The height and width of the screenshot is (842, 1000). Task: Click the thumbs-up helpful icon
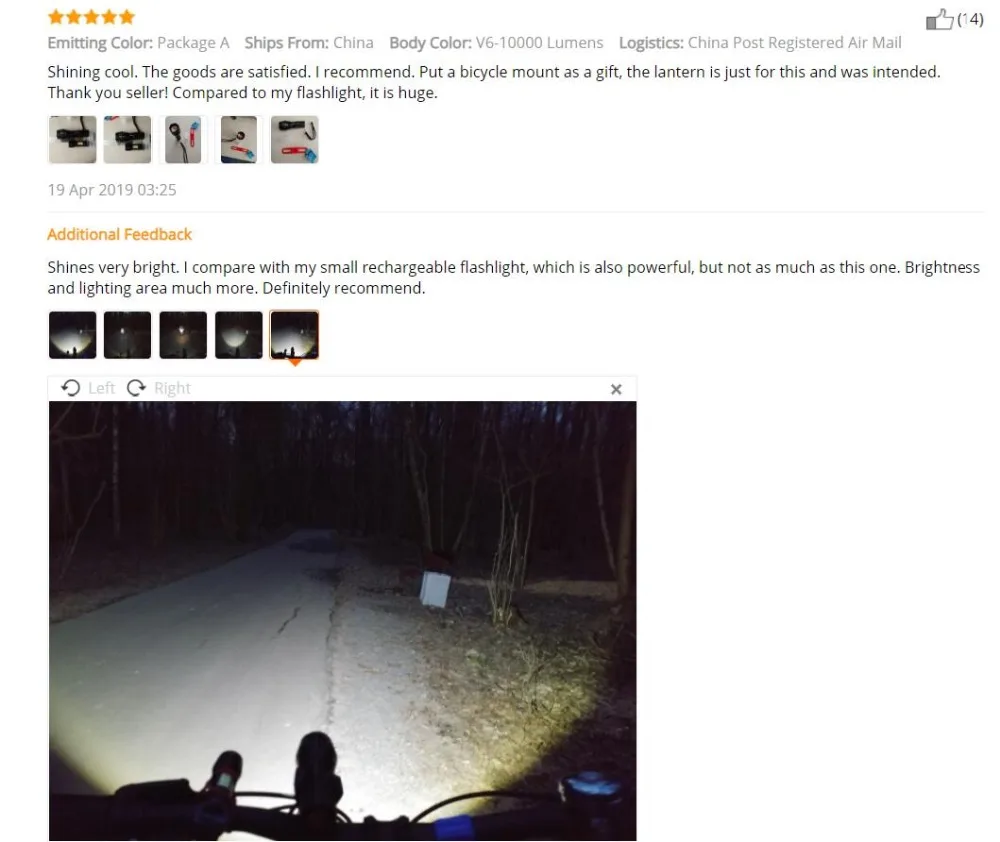click(939, 19)
